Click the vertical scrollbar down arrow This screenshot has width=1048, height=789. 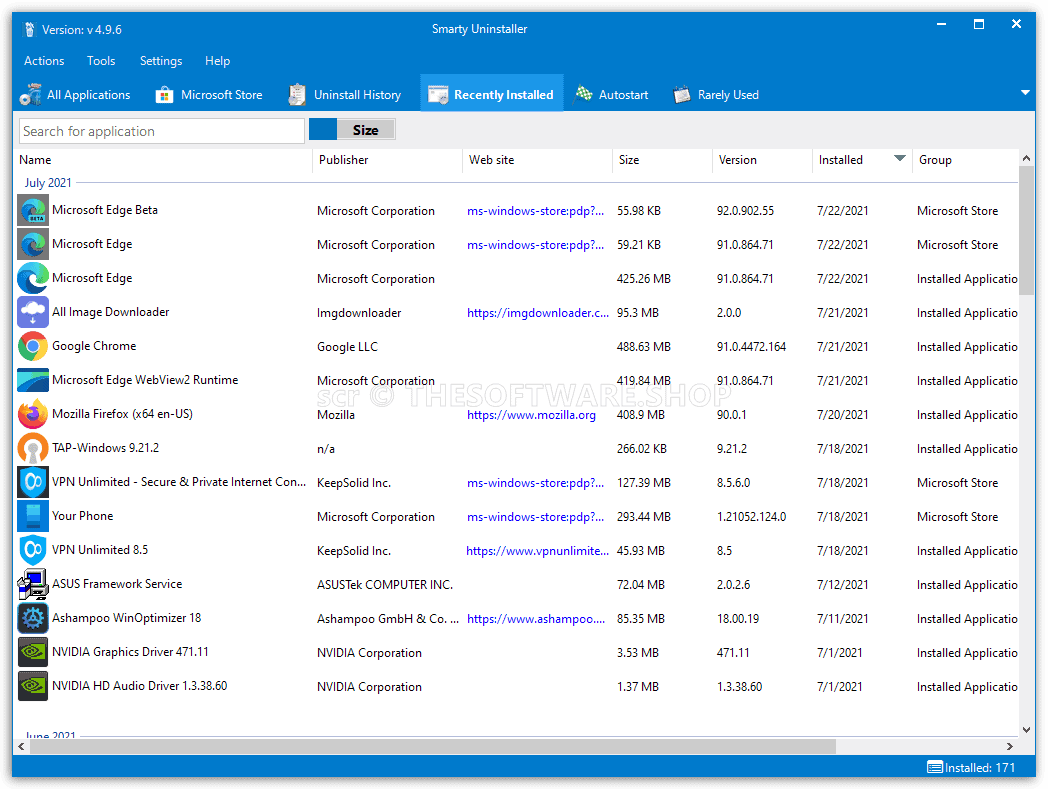(x=1027, y=730)
